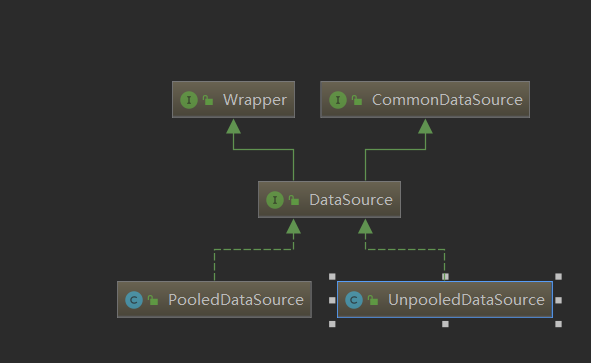Click the class icon on PooledDataSource node

(x=134, y=300)
